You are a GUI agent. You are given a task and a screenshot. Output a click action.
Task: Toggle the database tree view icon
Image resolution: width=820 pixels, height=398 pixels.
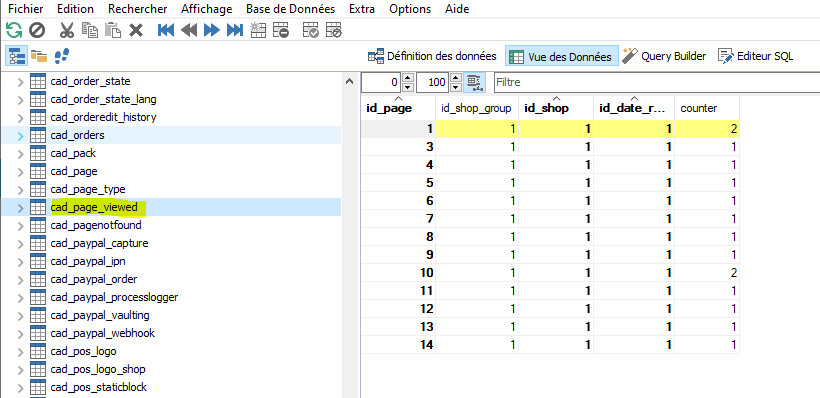[x=17, y=55]
